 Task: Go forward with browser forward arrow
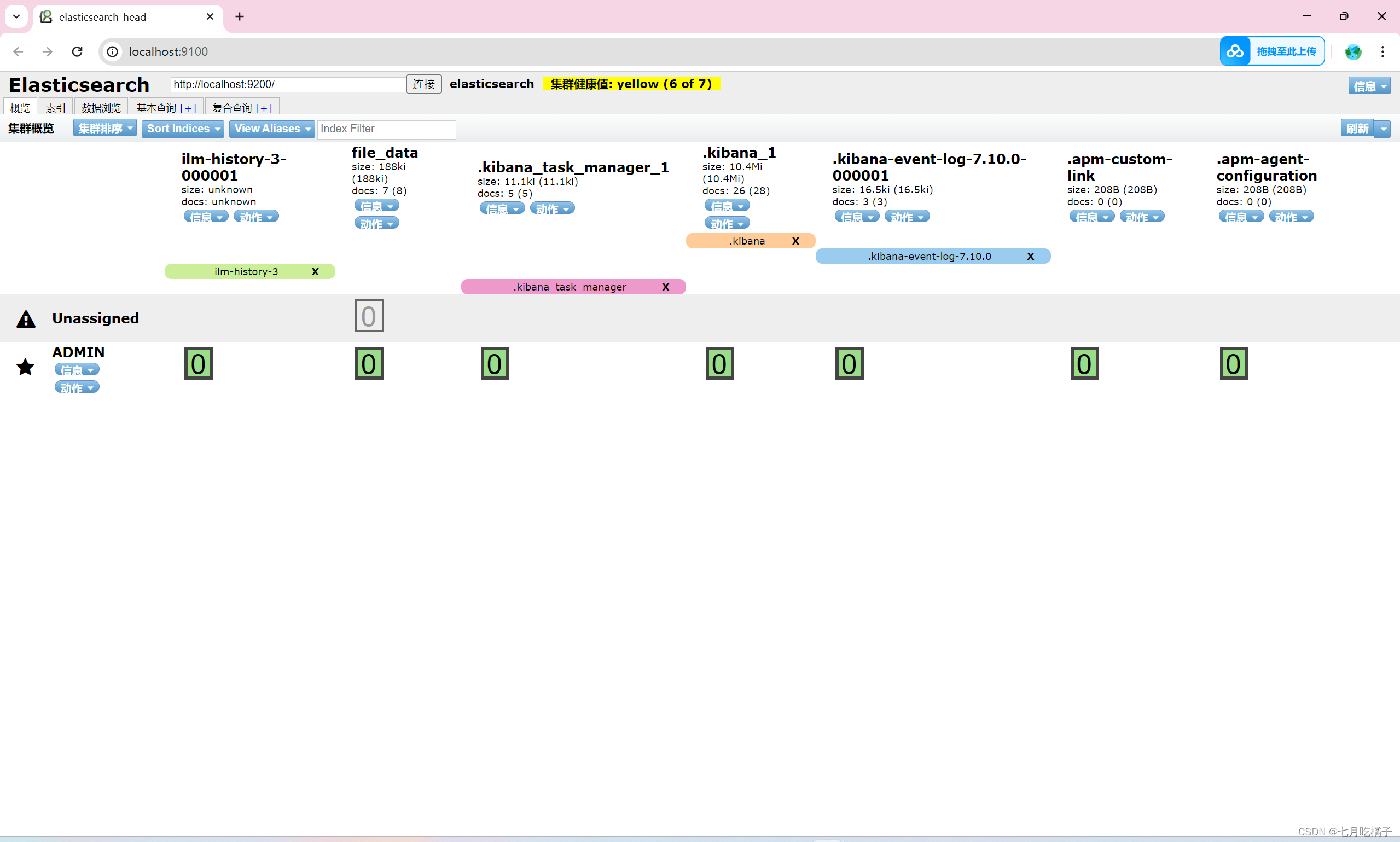(48, 51)
